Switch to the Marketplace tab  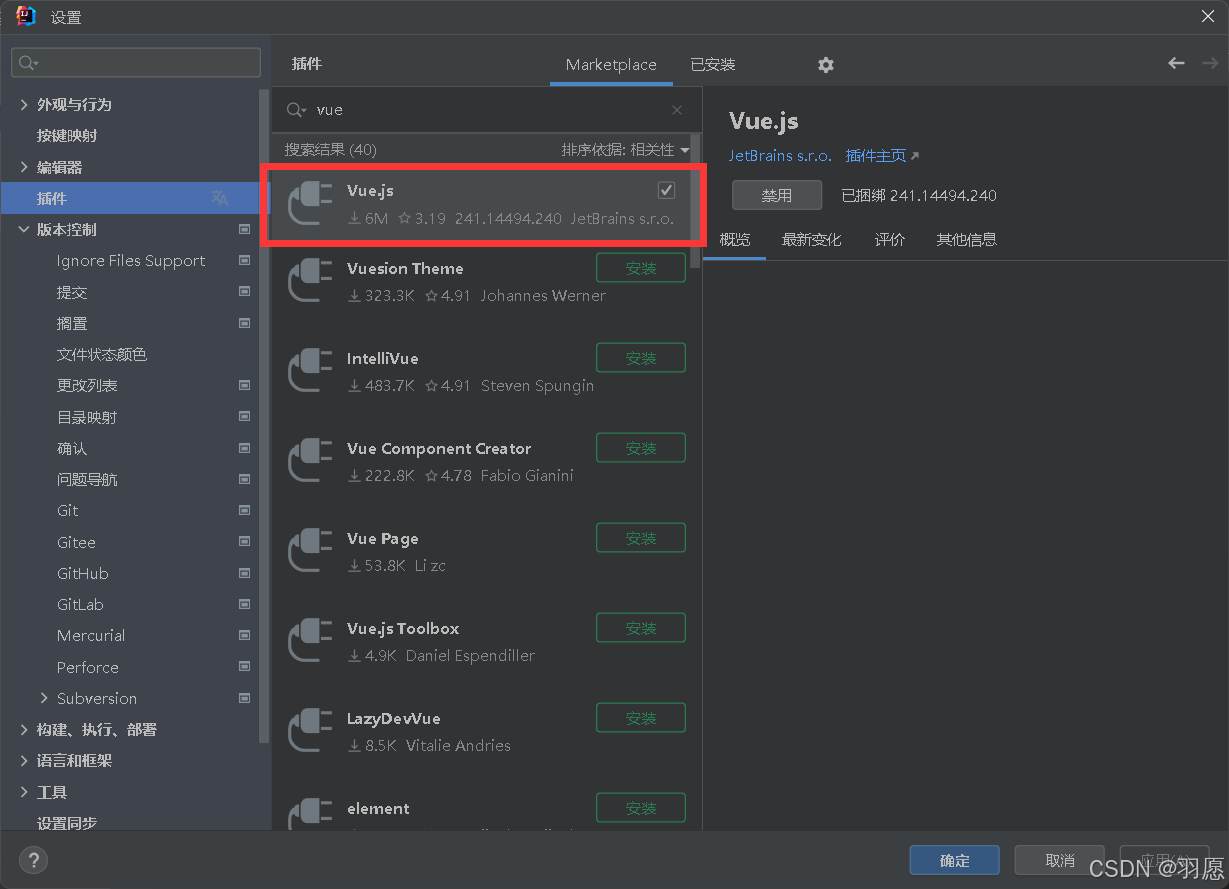611,64
